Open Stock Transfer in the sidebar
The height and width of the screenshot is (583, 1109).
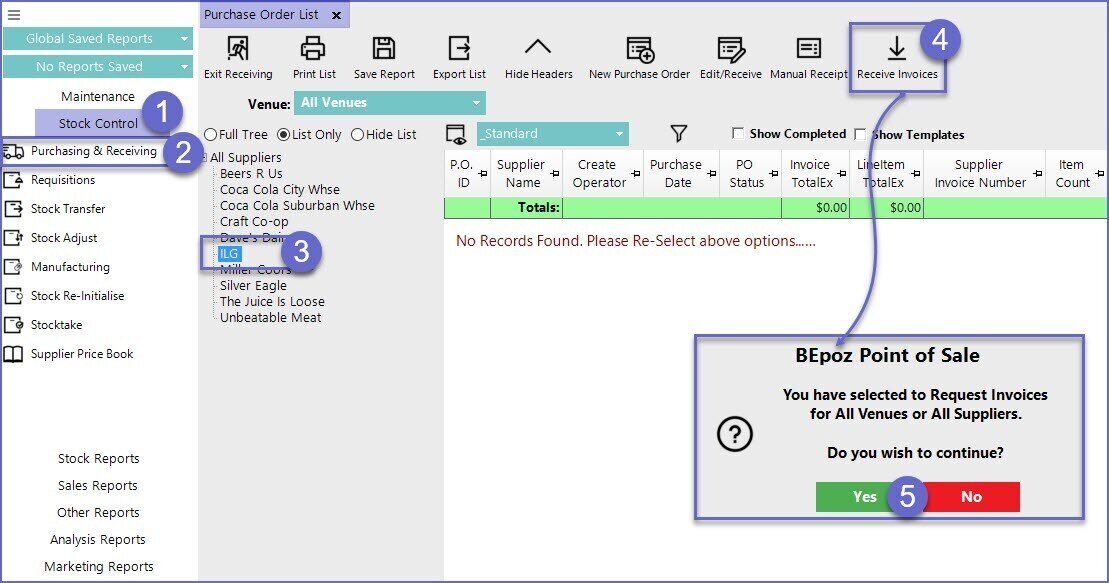tap(67, 209)
